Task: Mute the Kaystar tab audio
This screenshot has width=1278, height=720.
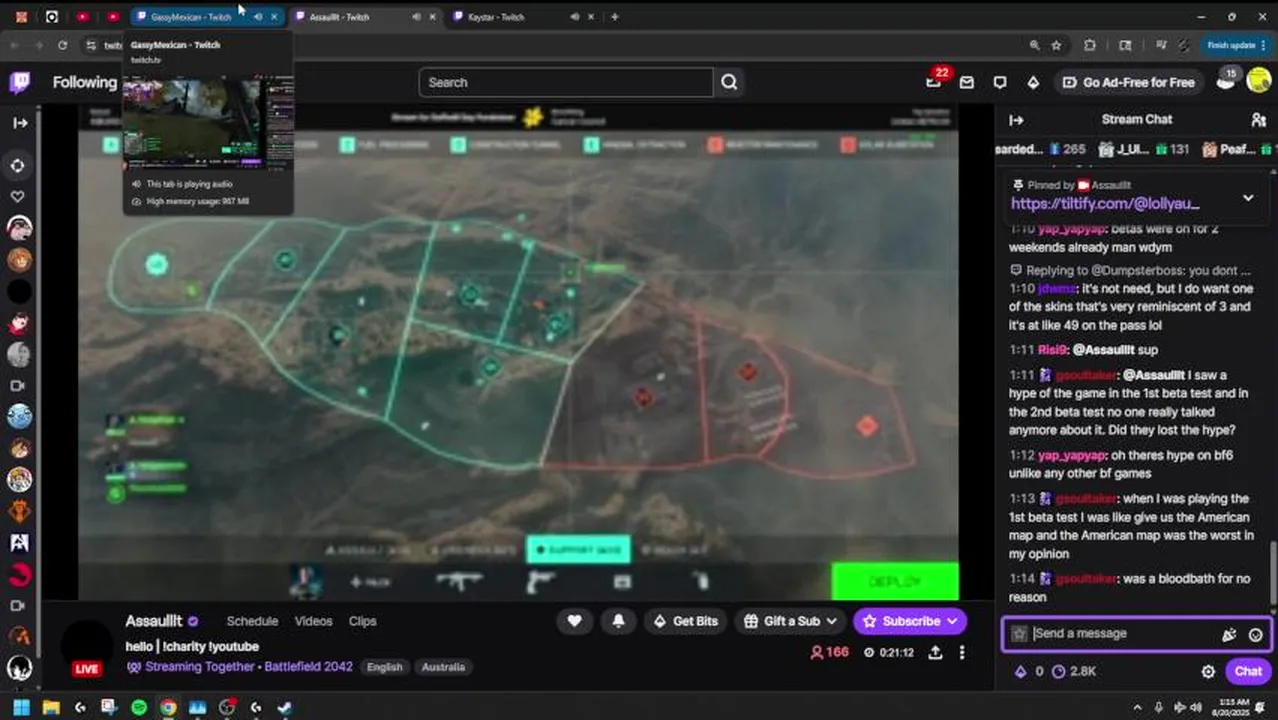Action: click(x=574, y=17)
